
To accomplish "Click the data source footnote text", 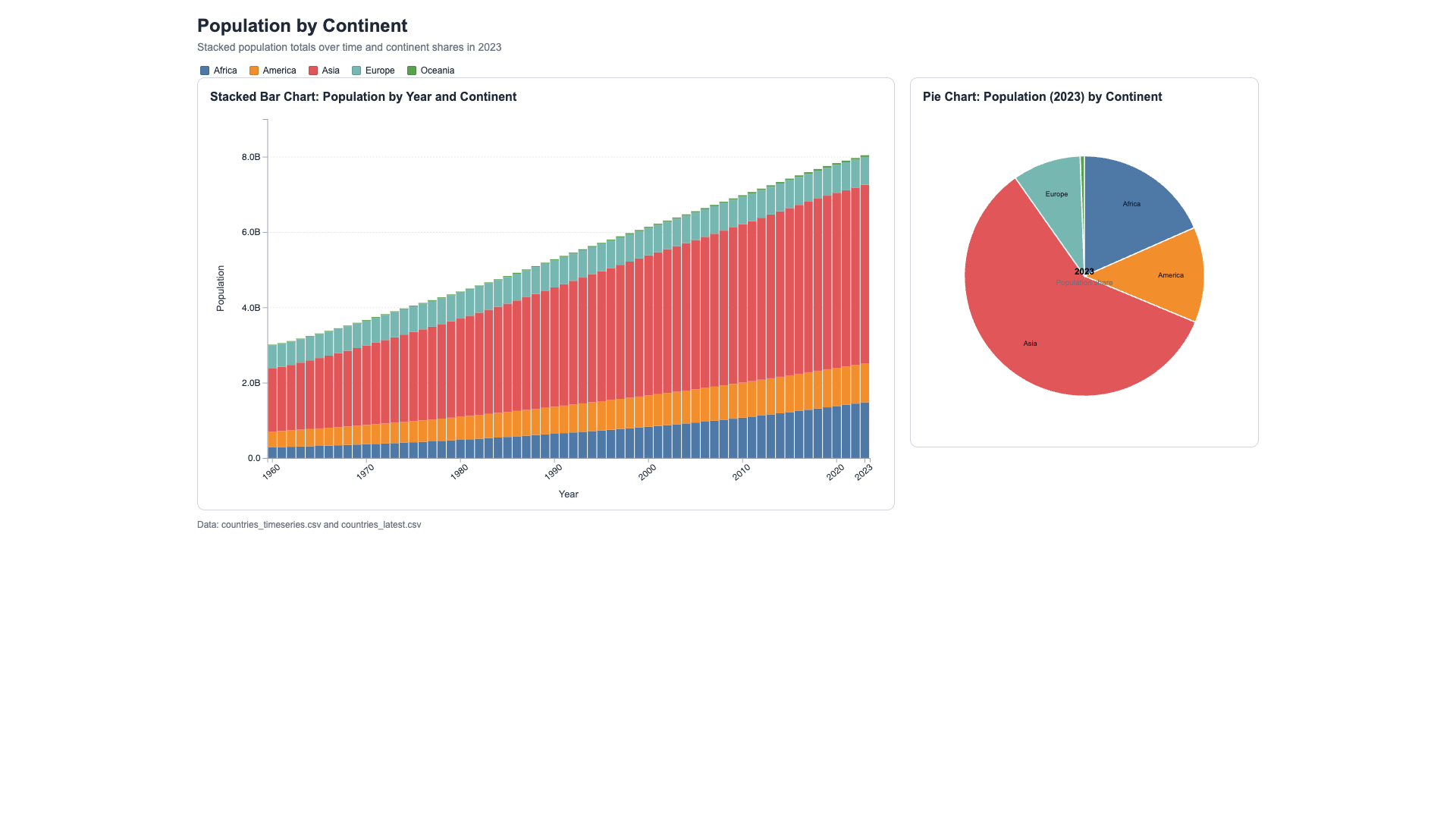I will [309, 525].
